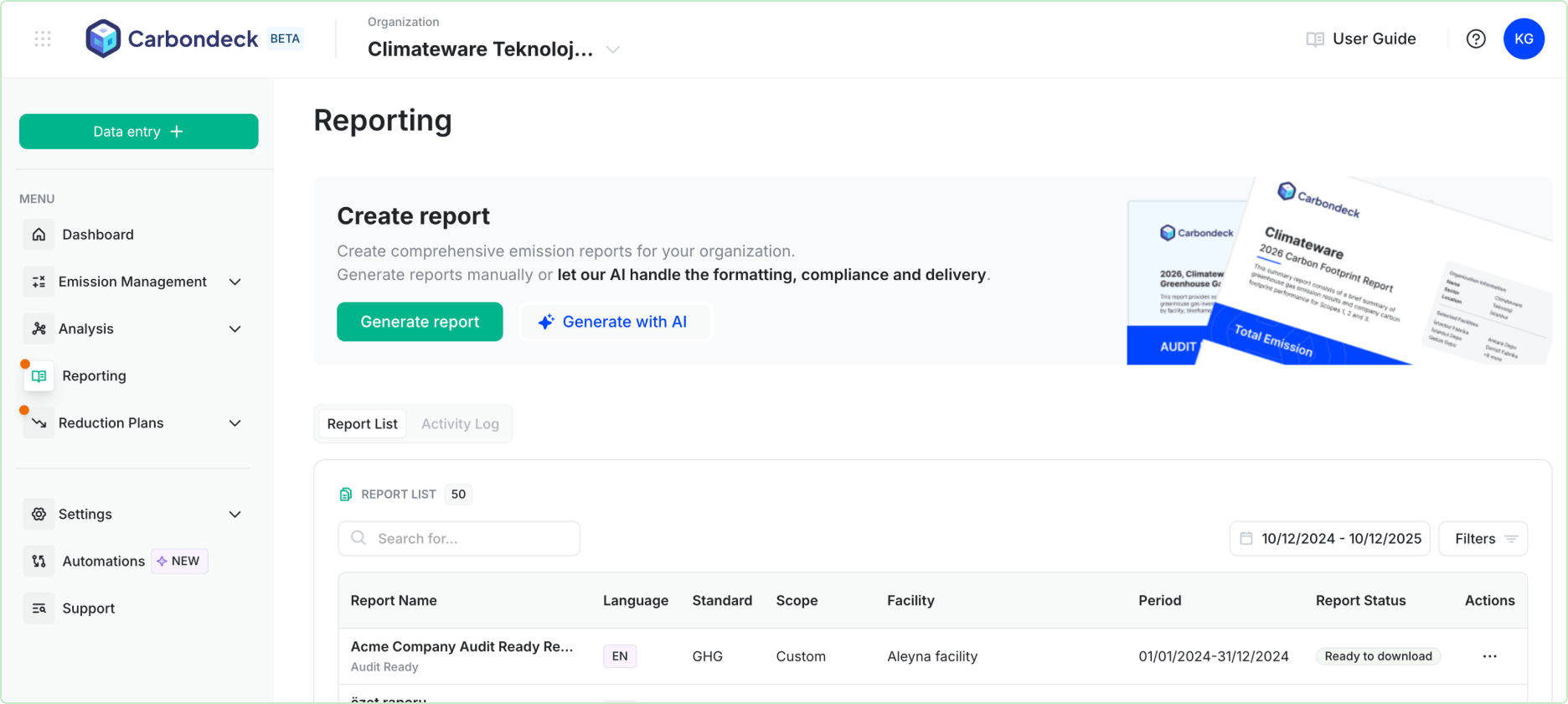Viewport: 1568px width, 704px height.
Task: Click the Standard column header
Action: click(722, 601)
